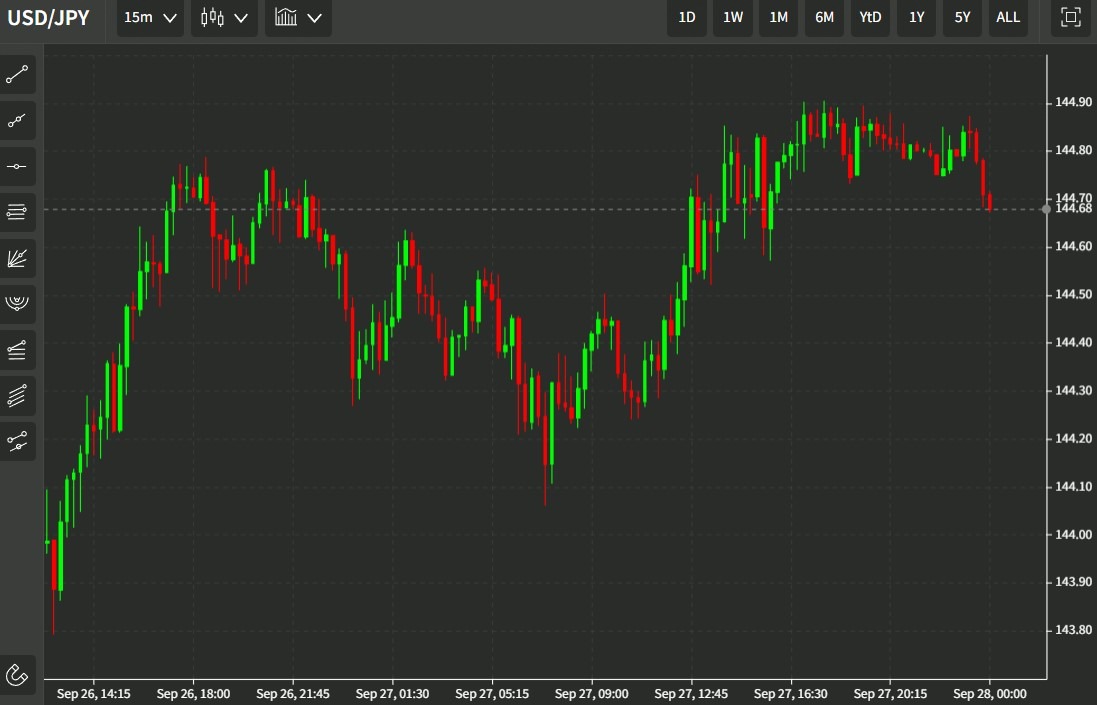Select the Fibonacci retracement tool
This screenshot has height=705, width=1097.
(17, 212)
